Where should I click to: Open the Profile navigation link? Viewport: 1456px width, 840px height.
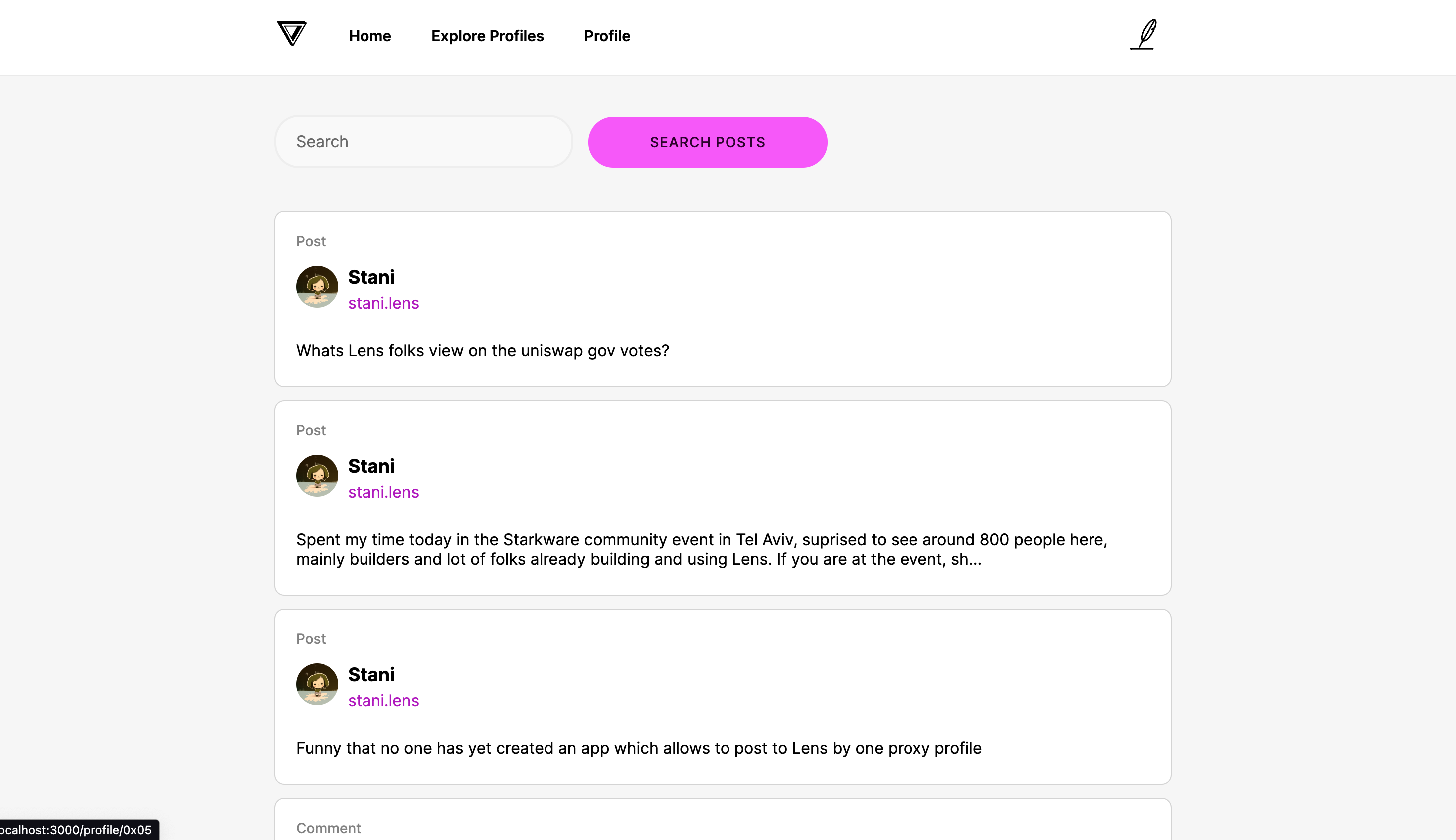[607, 36]
